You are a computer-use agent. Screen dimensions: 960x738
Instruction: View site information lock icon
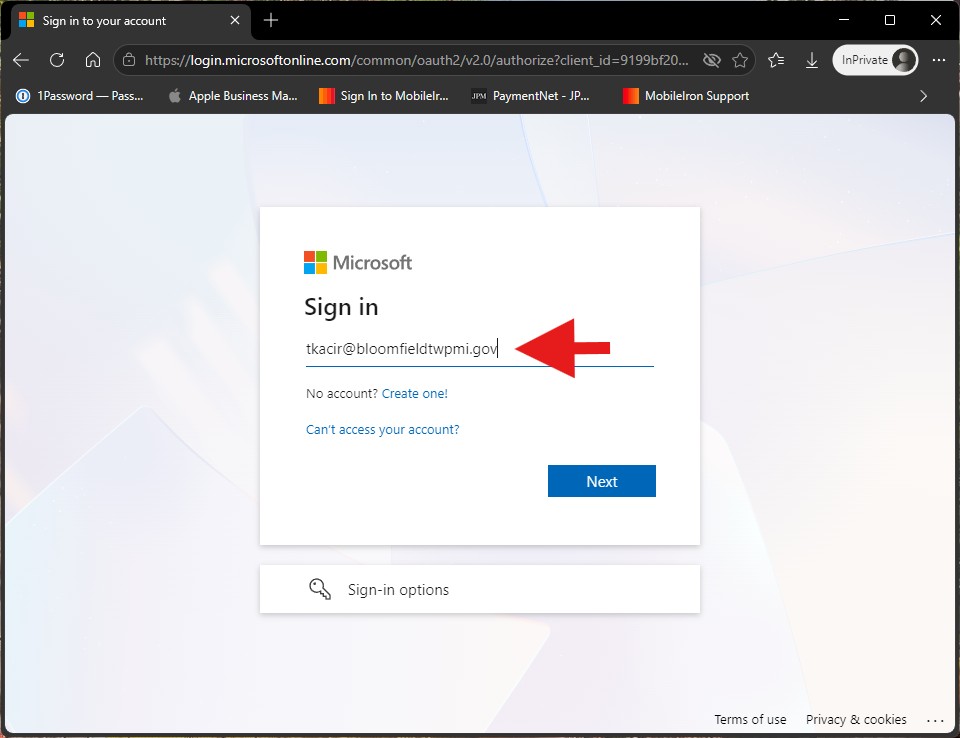click(x=129, y=60)
